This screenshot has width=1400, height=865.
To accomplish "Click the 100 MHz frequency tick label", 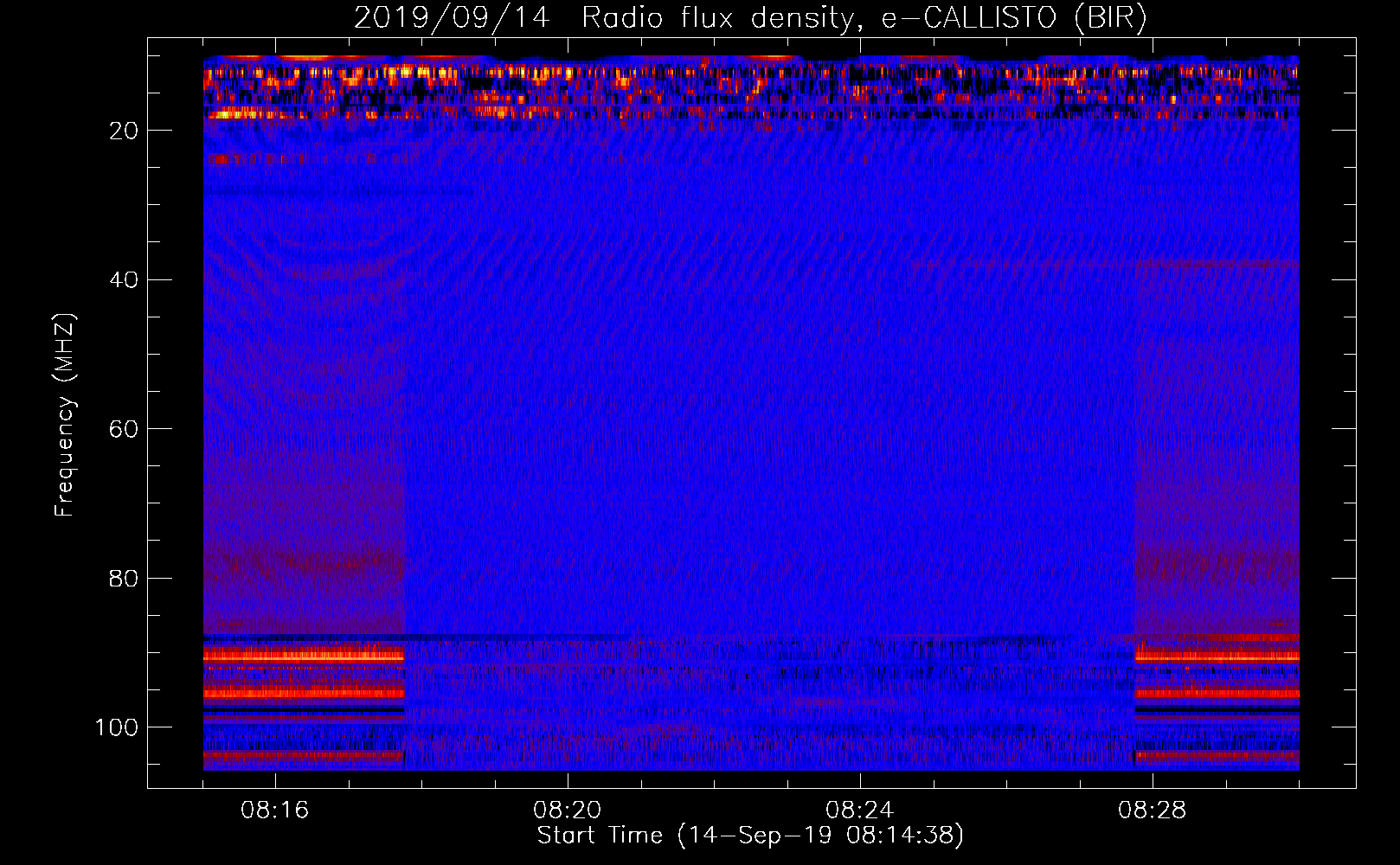I will click(x=117, y=727).
